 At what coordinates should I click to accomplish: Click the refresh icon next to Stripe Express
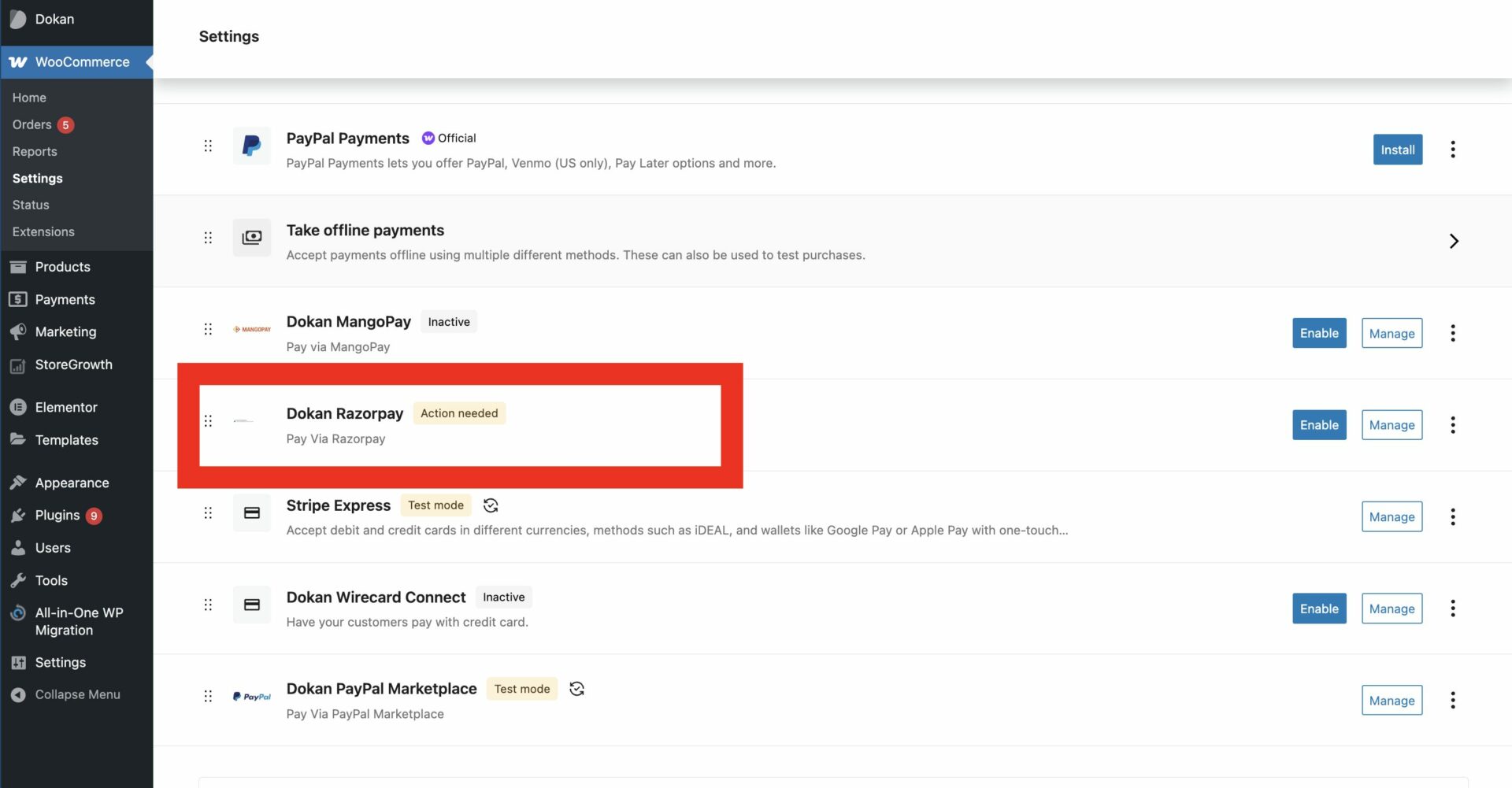click(491, 505)
